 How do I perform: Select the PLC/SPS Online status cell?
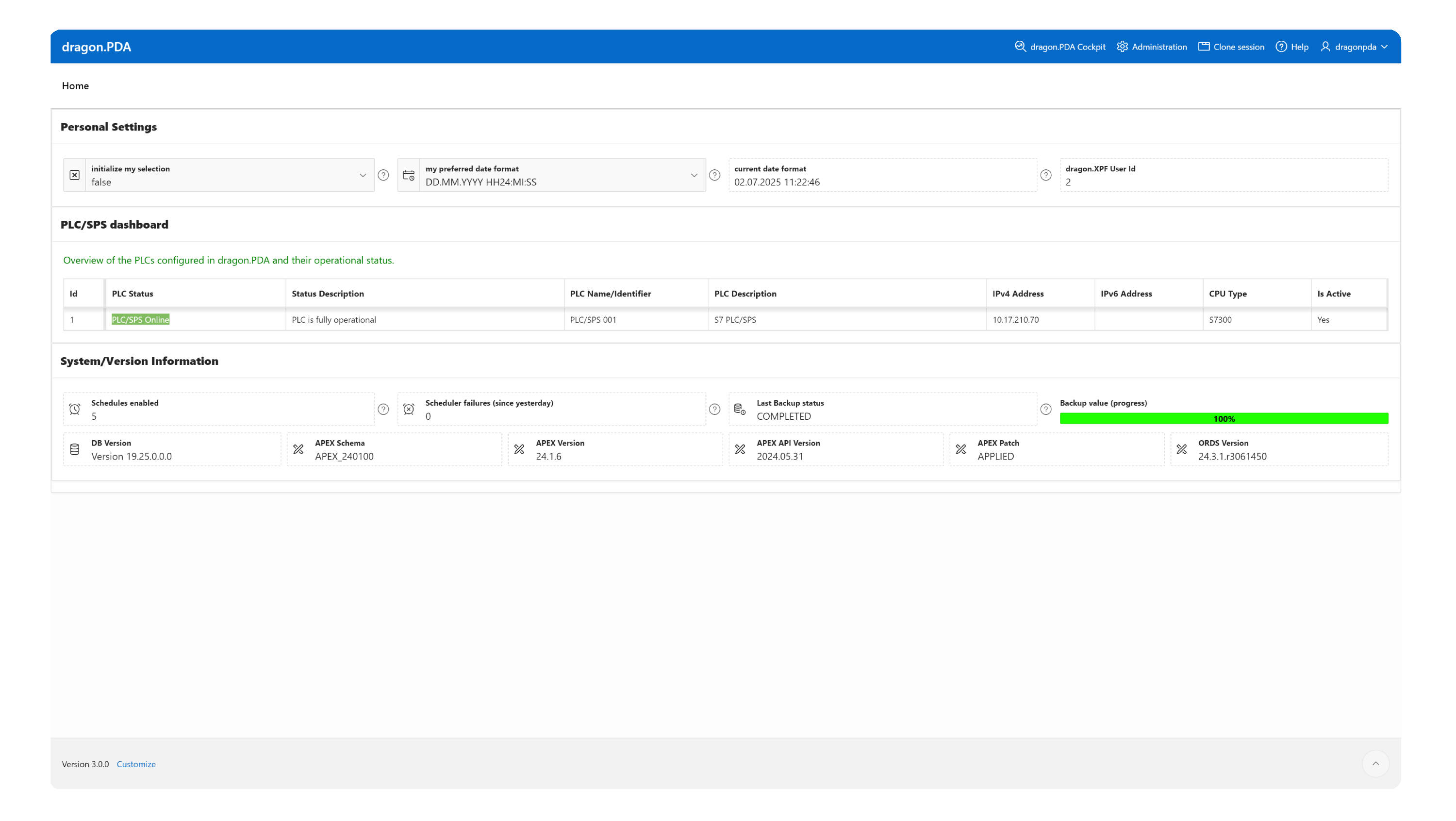pyautogui.click(x=140, y=320)
